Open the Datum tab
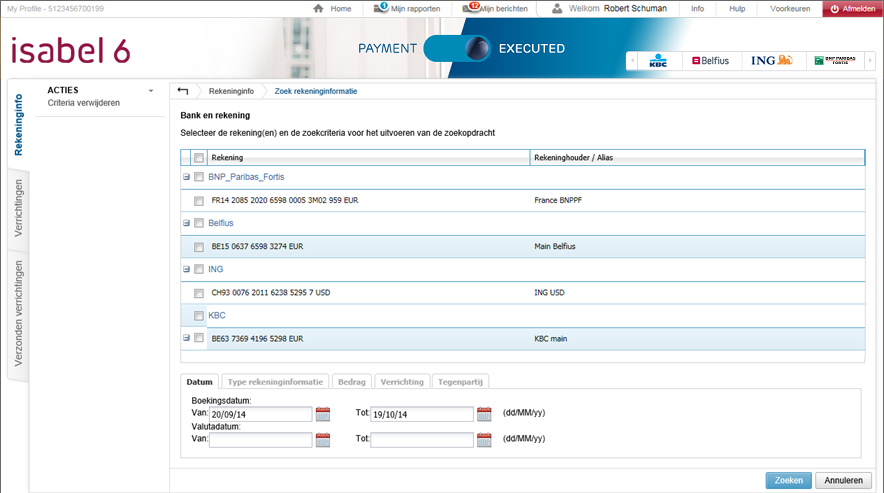 [x=199, y=381]
